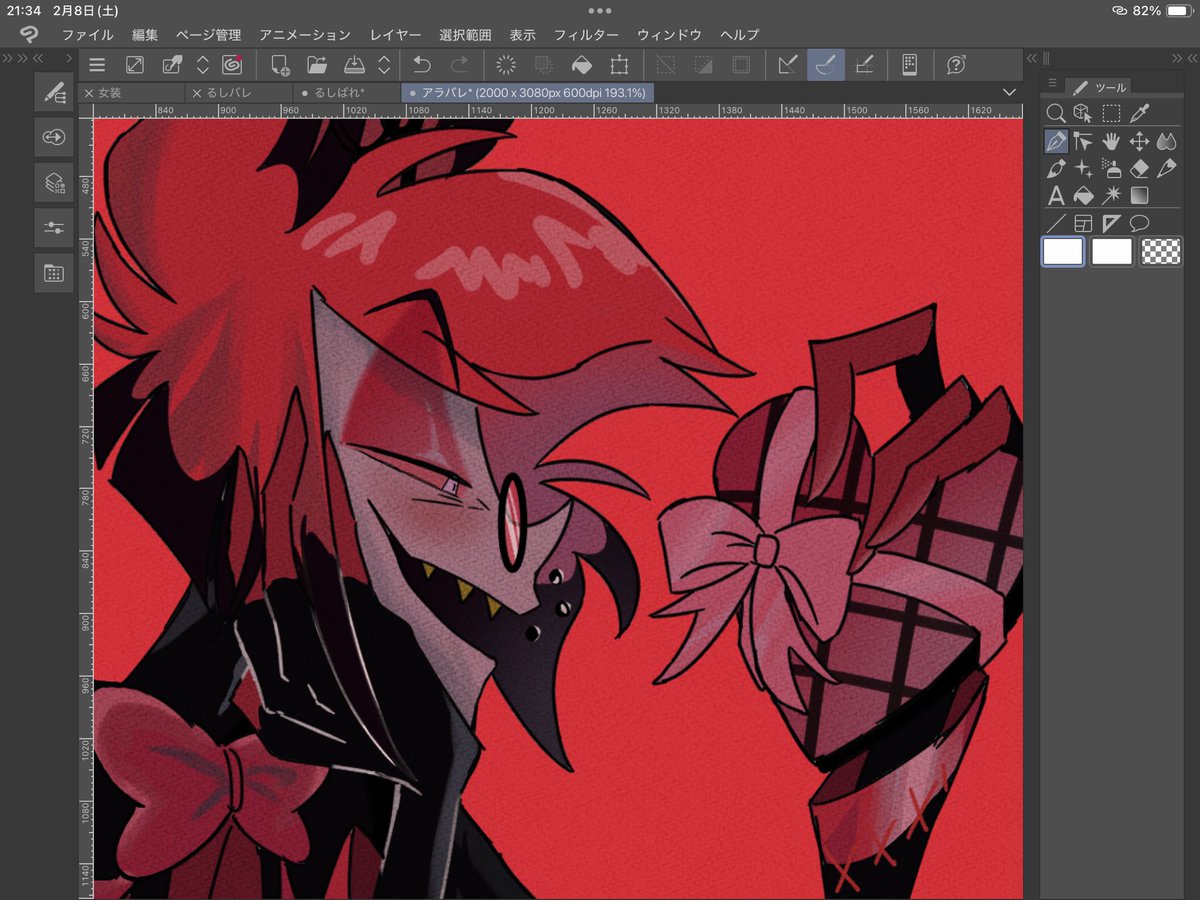
Task: Click the Open folder icon
Action: (317, 65)
